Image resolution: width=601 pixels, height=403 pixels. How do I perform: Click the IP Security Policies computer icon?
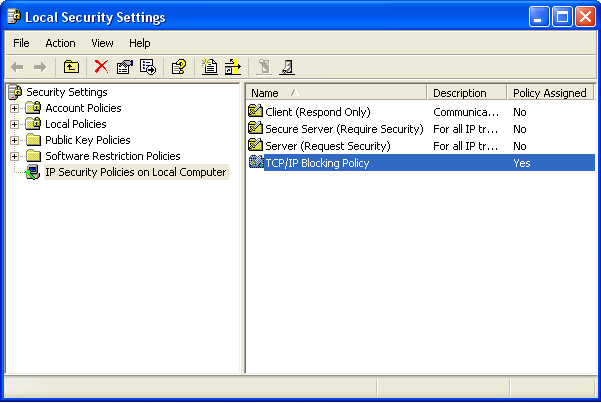pyautogui.click(x=33, y=172)
